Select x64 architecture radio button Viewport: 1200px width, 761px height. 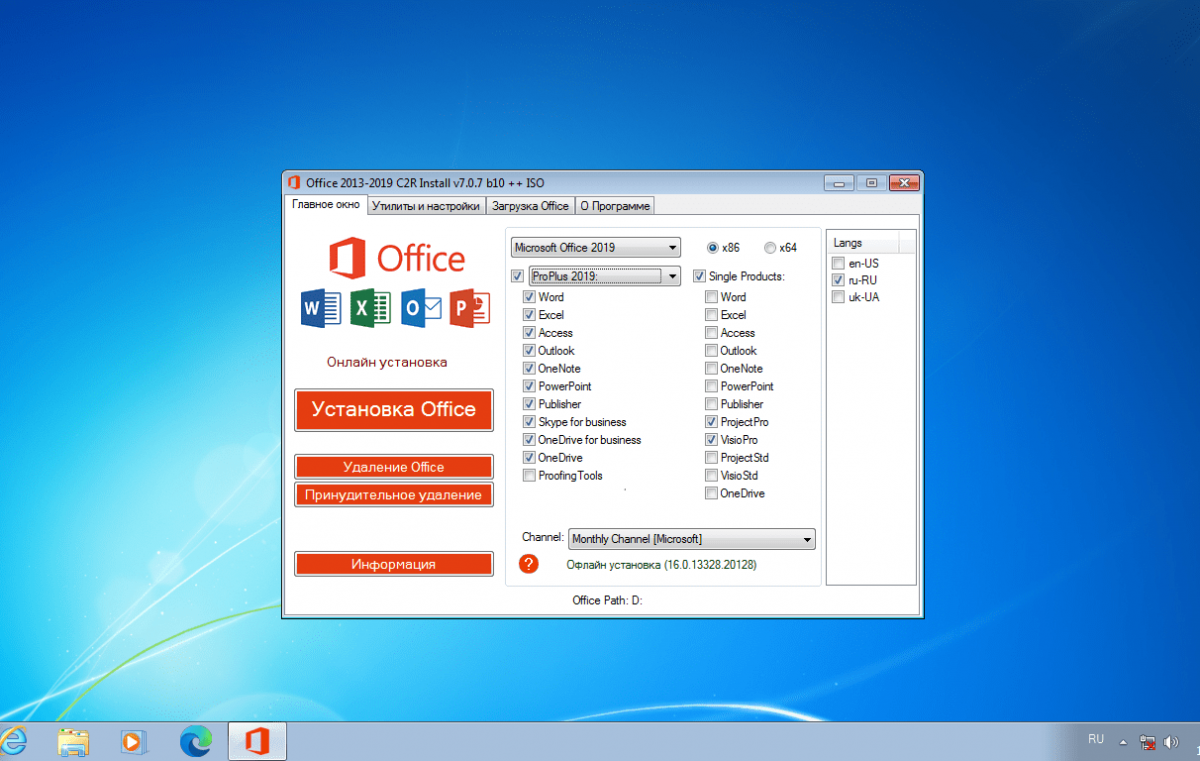[770, 248]
